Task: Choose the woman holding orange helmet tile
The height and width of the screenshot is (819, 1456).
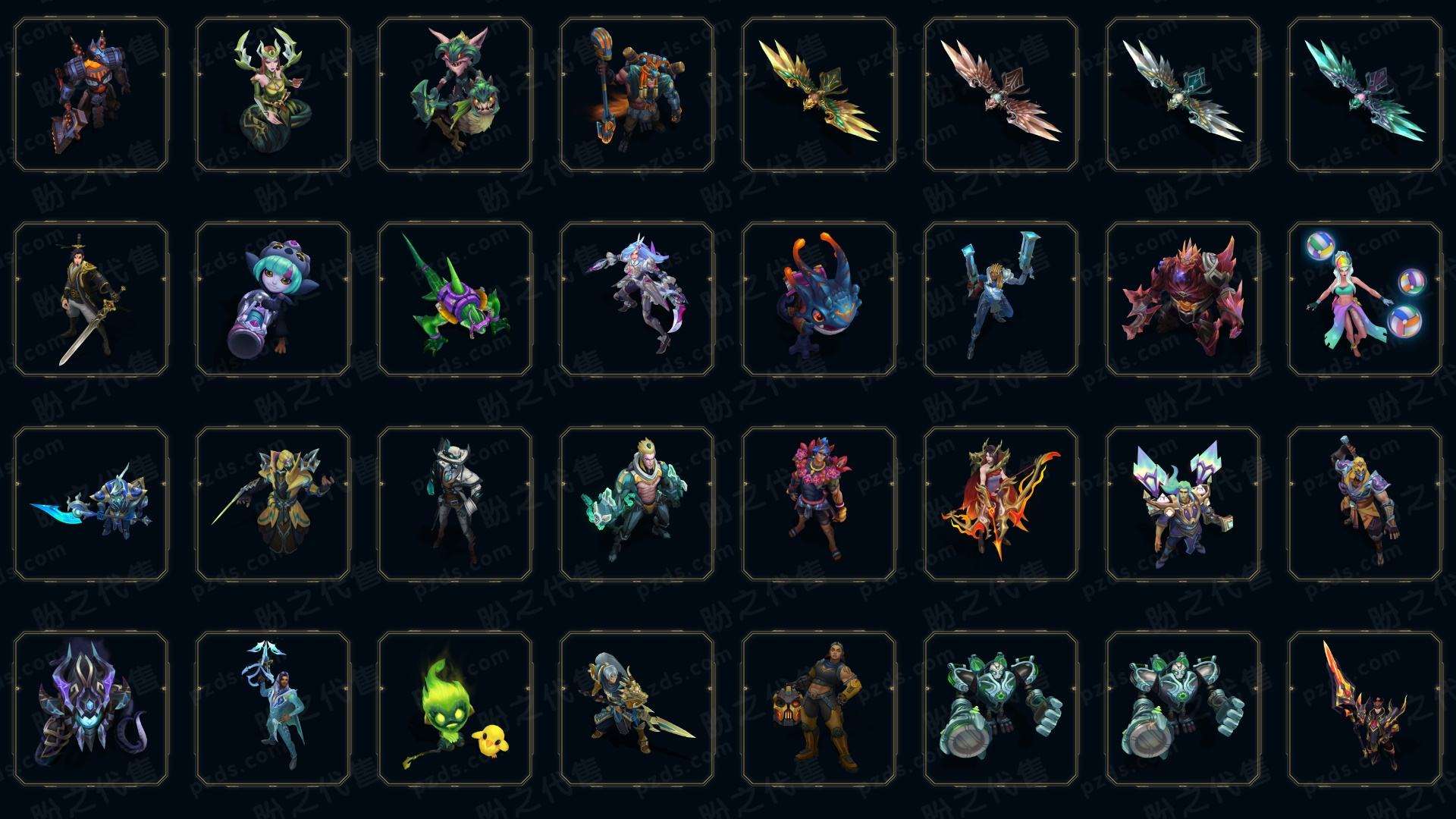Action: (x=819, y=708)
